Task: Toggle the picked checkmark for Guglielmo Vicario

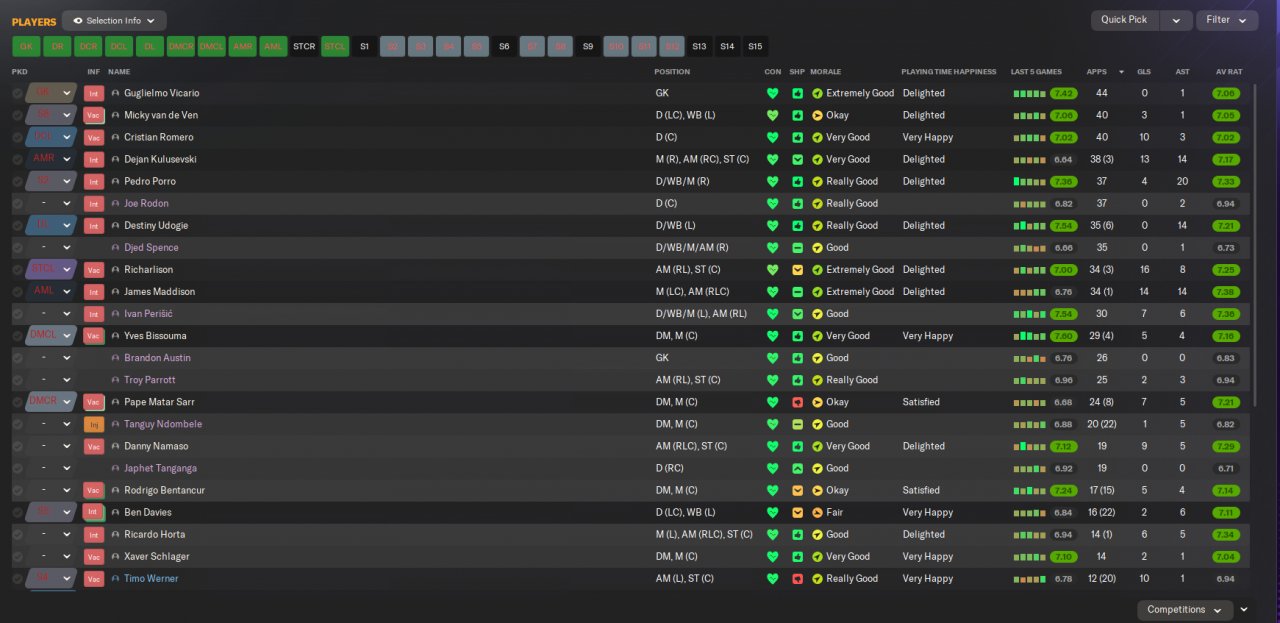Action: pos(17,93)
